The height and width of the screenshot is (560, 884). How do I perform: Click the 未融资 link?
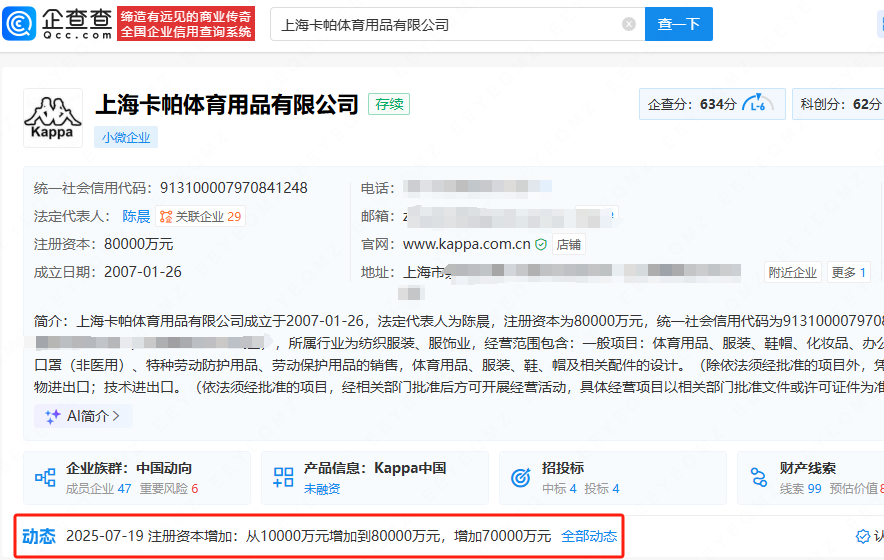[x=322, y=489]
